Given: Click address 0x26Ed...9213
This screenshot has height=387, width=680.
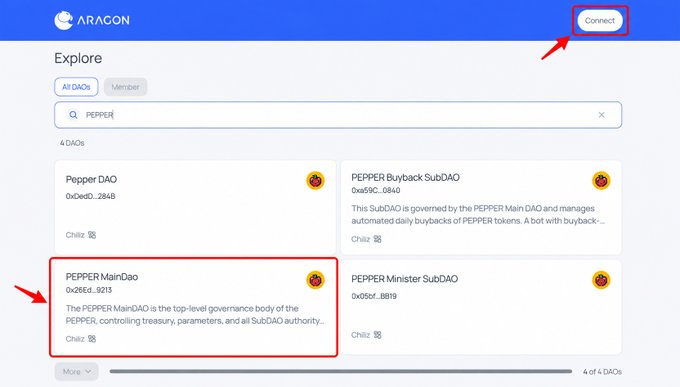Looking at the screenshot, I should pos(88,290).
